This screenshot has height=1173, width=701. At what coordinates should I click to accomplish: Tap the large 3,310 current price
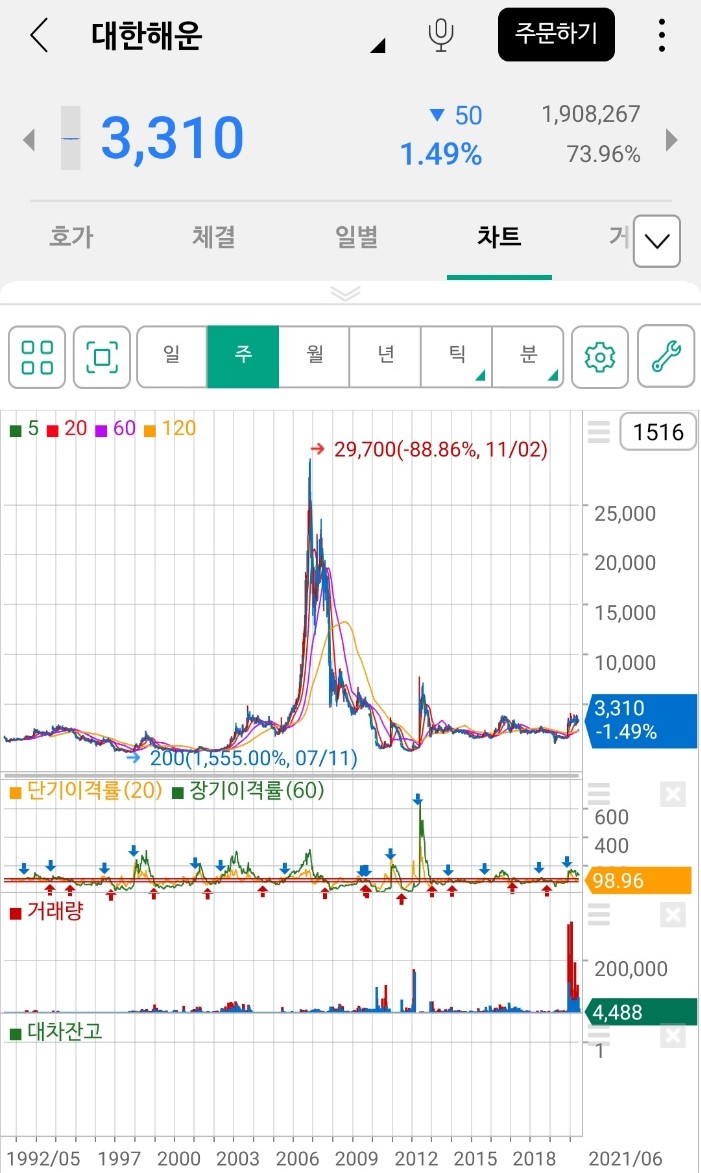click(x=173, y=139)
